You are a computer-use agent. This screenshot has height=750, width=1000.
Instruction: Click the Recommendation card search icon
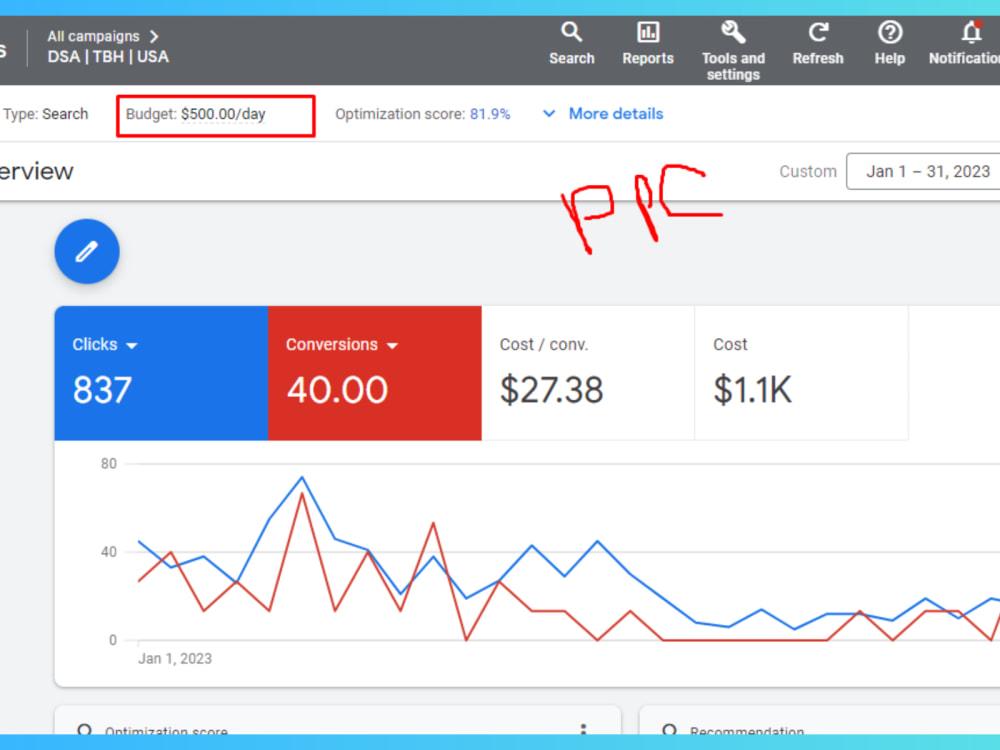point(668,730)
